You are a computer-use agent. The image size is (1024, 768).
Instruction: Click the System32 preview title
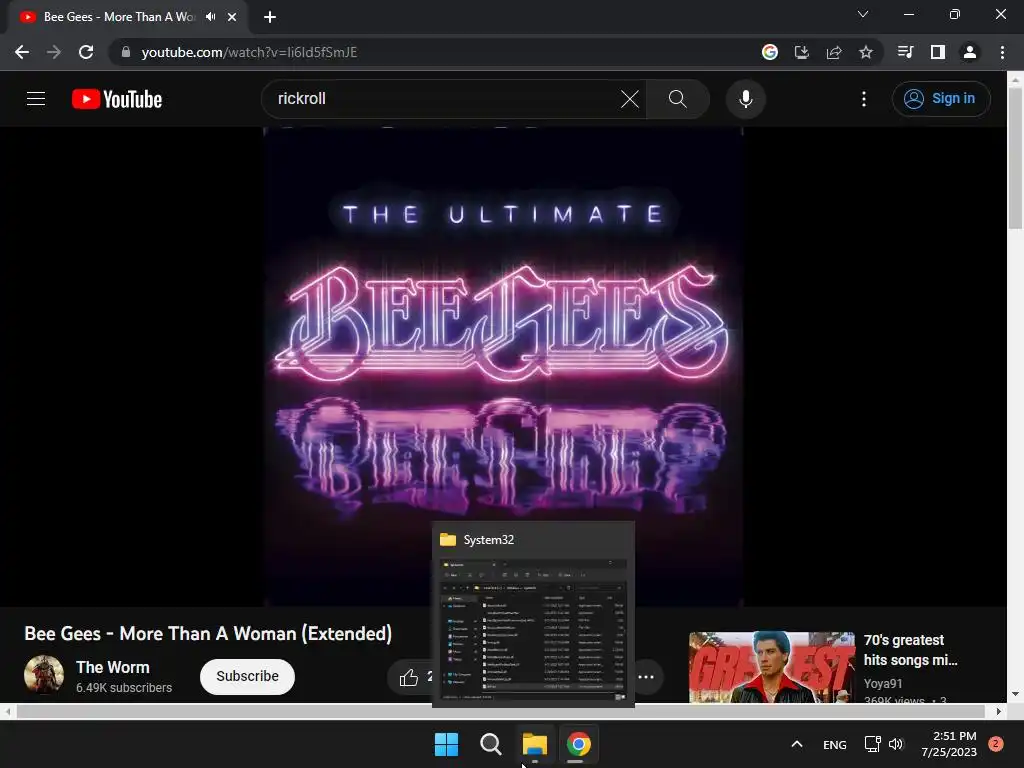pos(488,540)
